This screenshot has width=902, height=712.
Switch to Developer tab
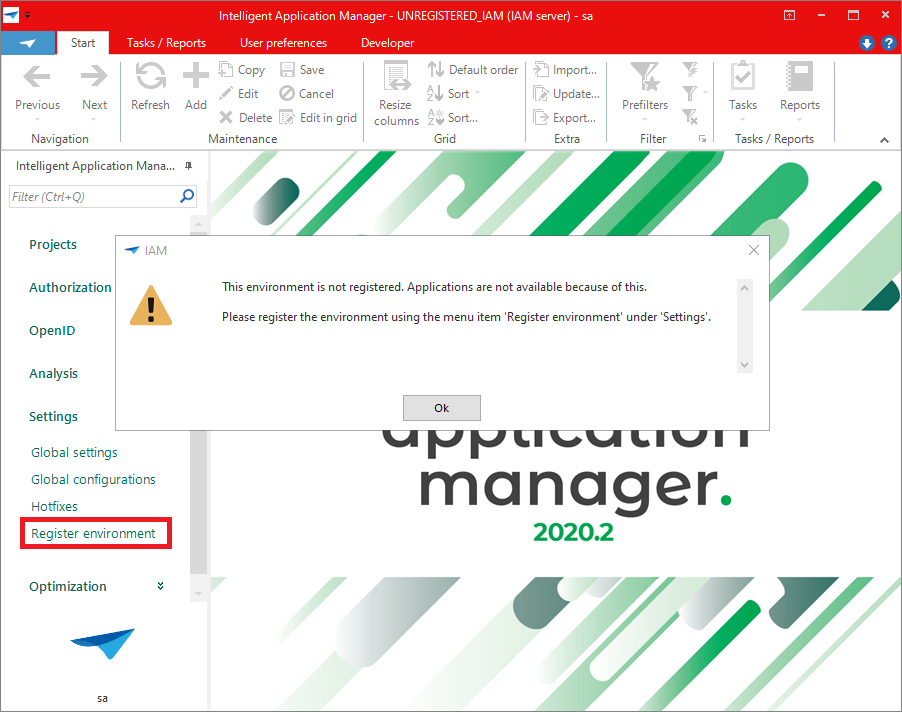(x=387, y=43)
